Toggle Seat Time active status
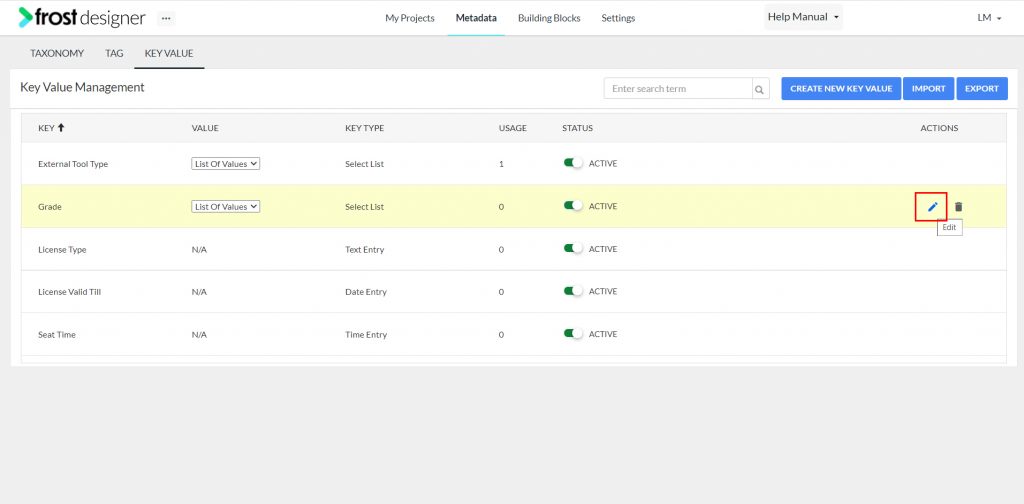 click(573, 334)
